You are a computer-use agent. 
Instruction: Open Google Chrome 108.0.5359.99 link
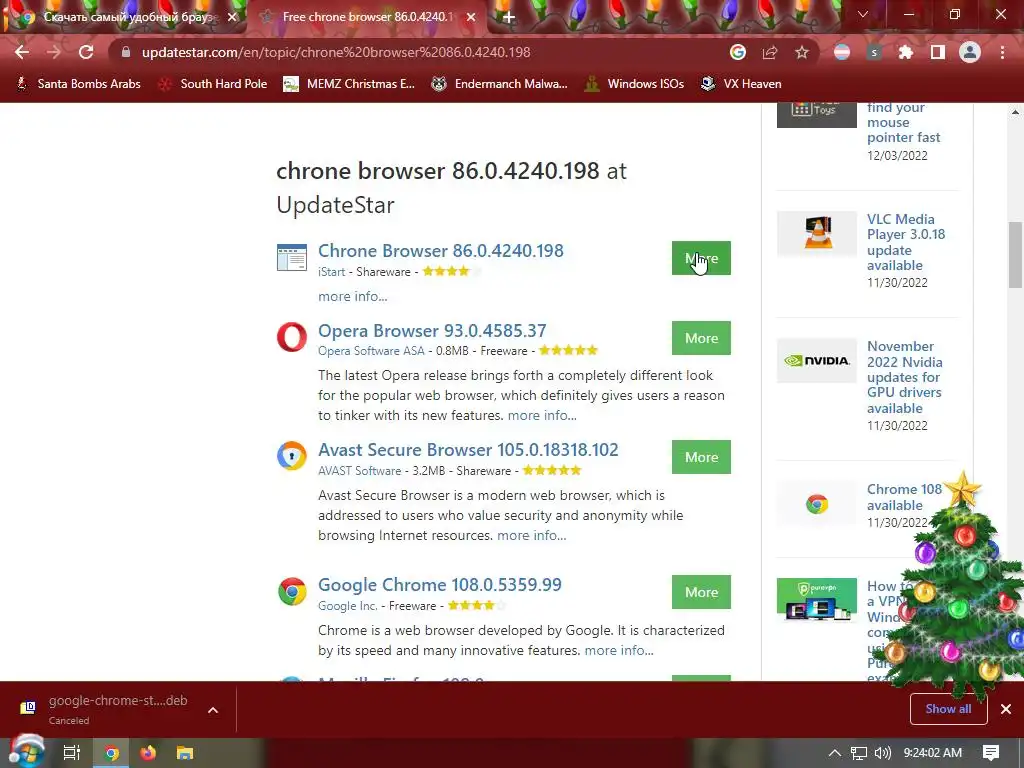click(x=440, y=585)
